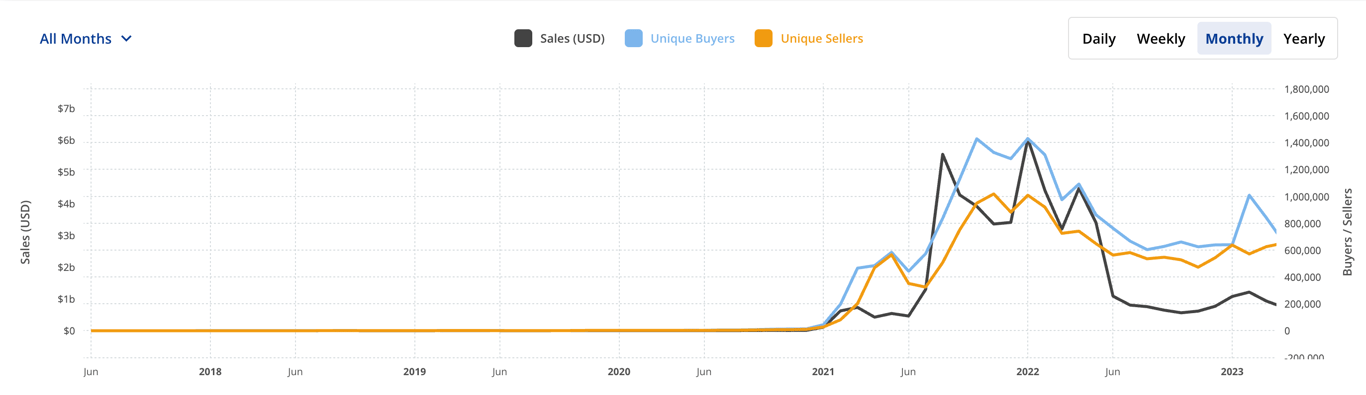Switch to the Yearly view

tap(1304, 39)
